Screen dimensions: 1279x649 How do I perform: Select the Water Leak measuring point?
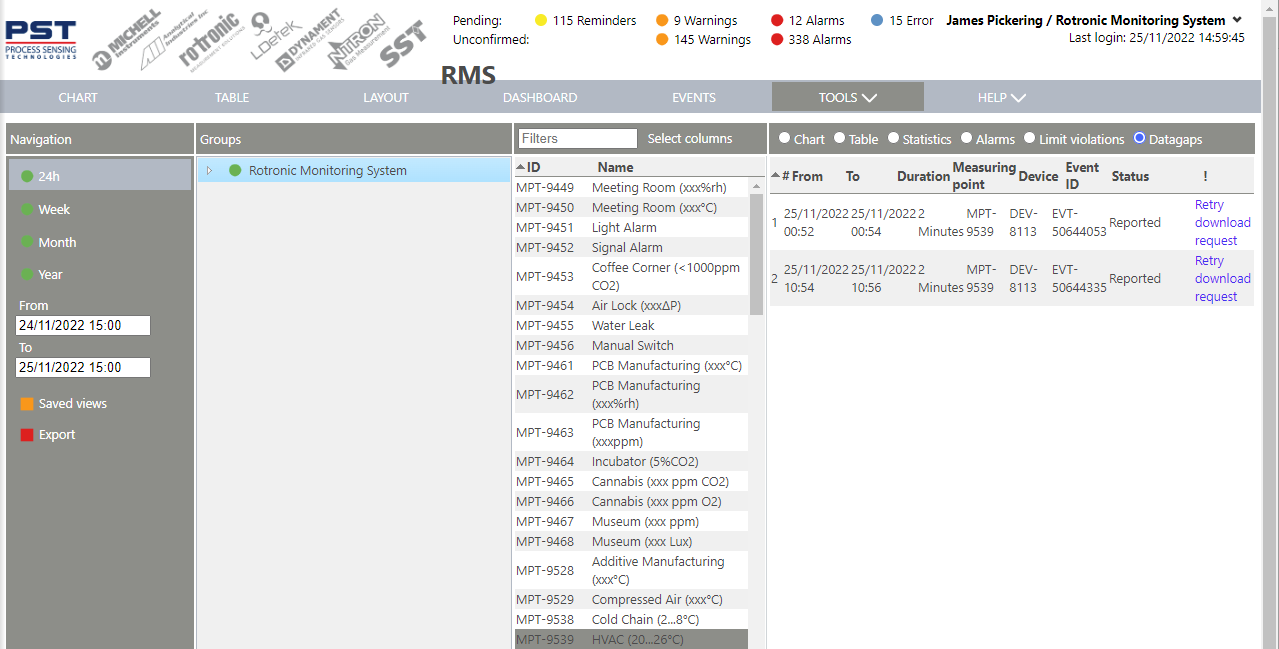[631, 325]
